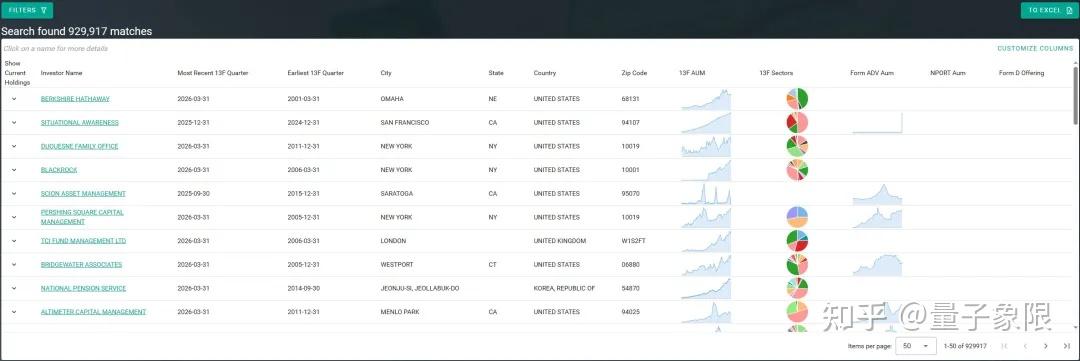This screenshot has height=361, width=1080.
Task: Open Pershing Square Capital Management link
Action: (x=82, y=217)
